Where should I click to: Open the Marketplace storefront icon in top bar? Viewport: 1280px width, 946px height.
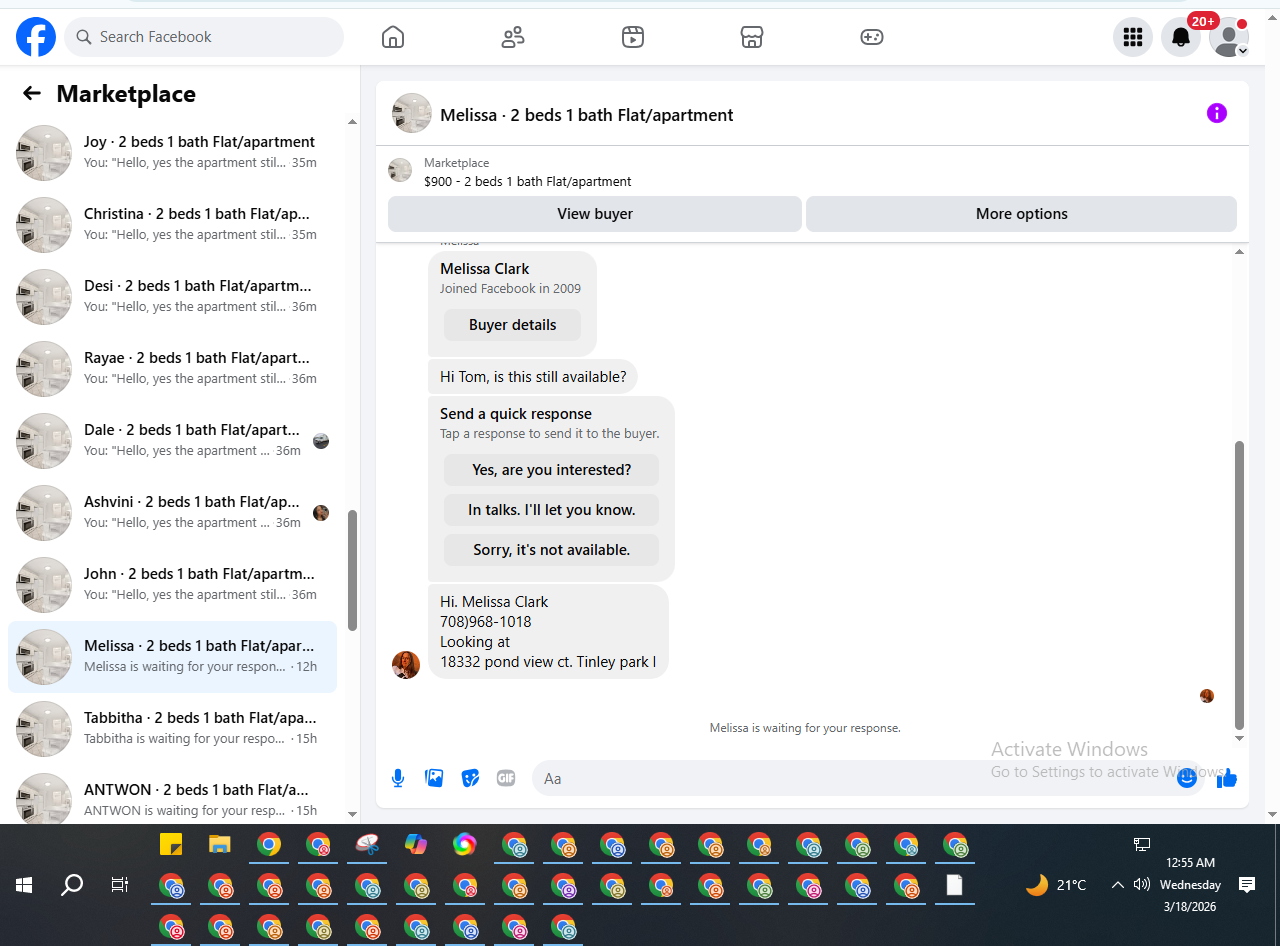coord(752,37)
